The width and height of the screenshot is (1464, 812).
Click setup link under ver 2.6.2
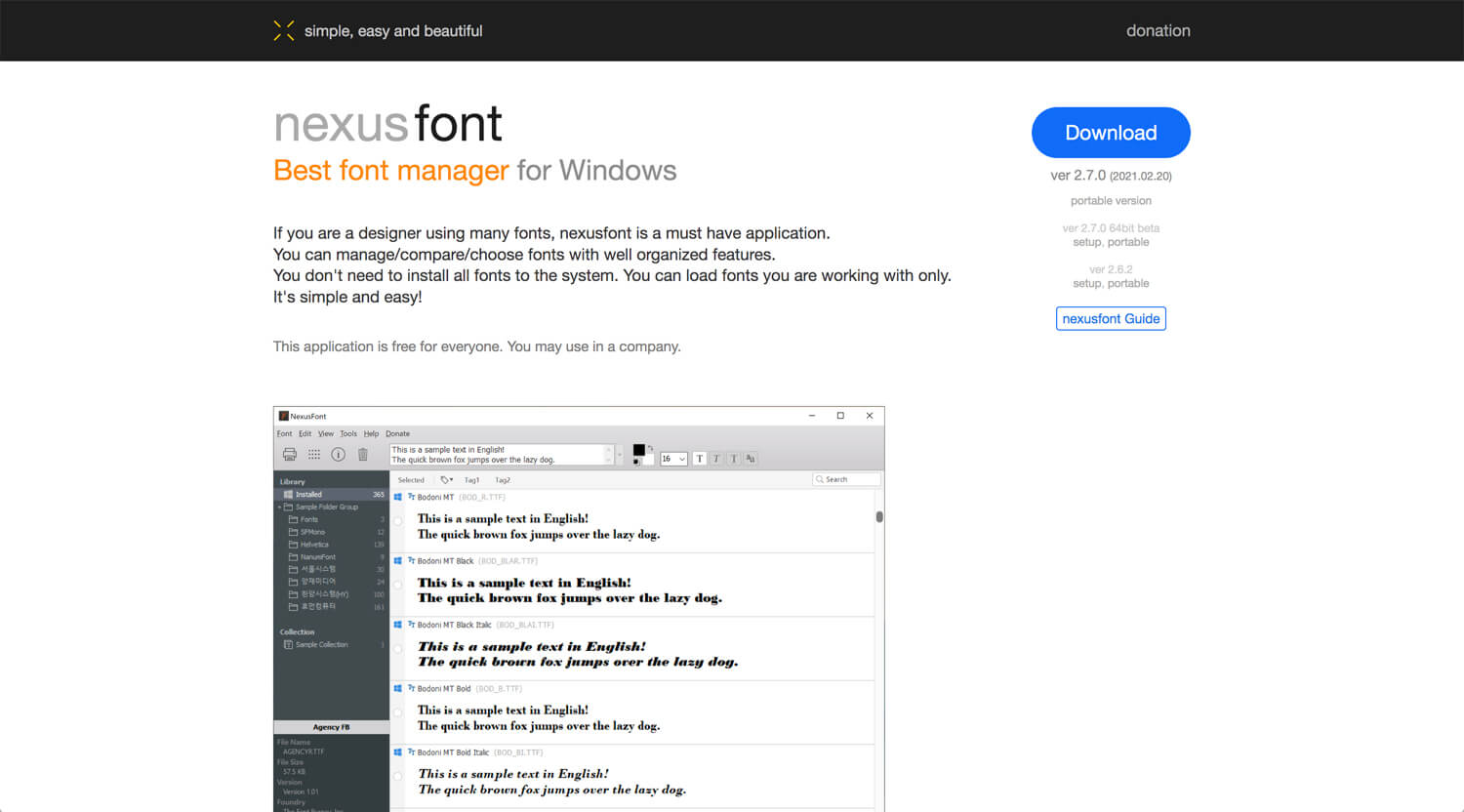coord(1086,283)
